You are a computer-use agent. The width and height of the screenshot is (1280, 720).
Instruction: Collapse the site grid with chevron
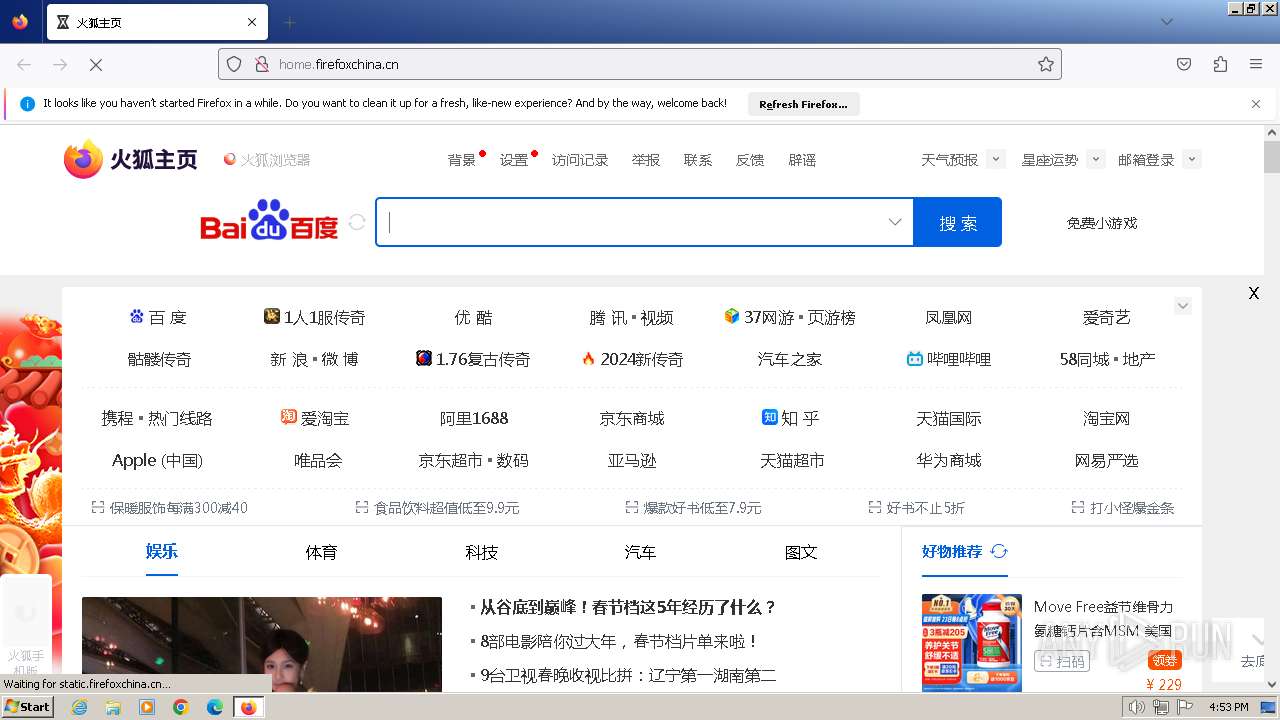(1183, 306)
